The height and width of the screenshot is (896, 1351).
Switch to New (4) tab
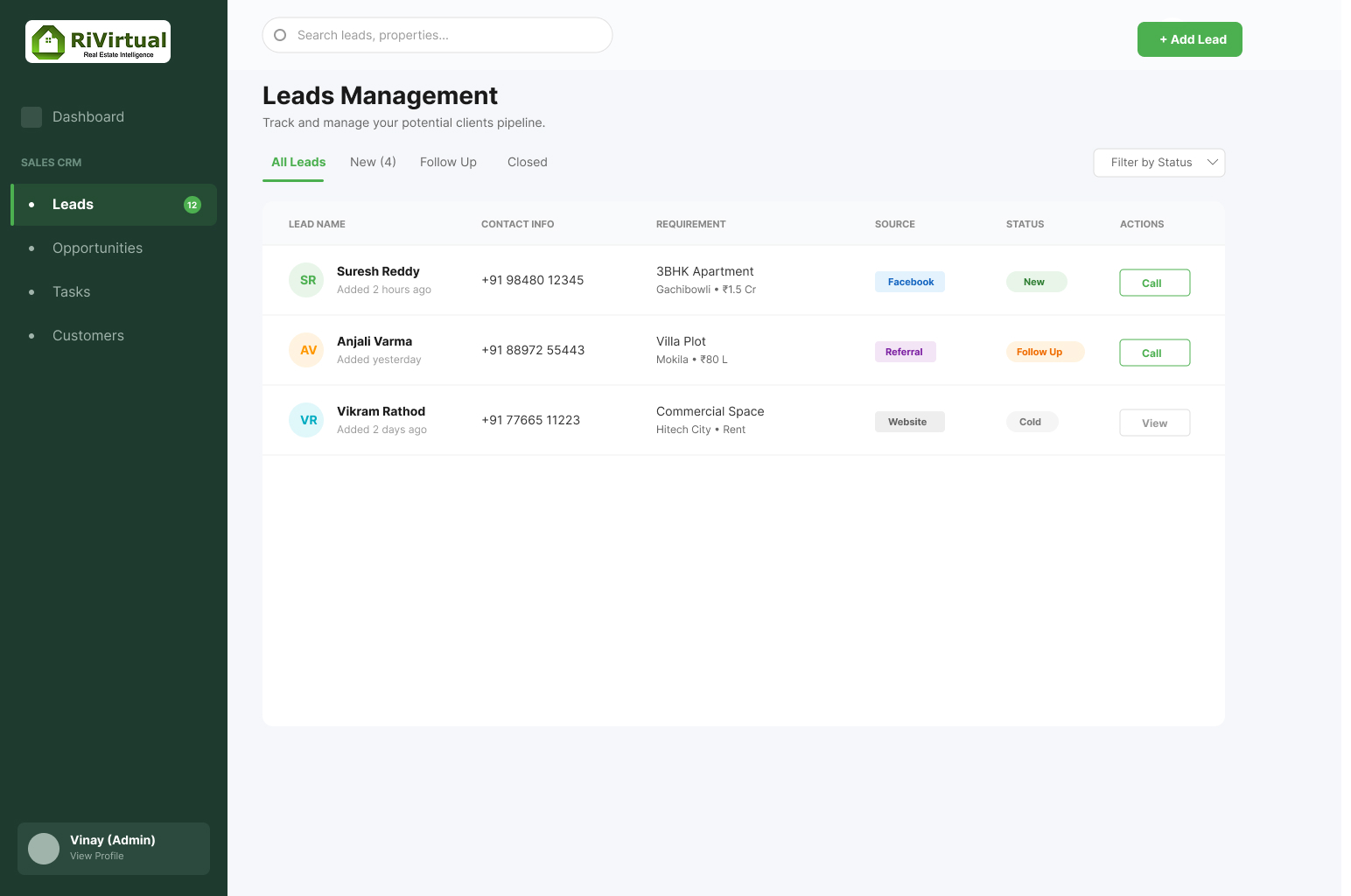[373, 162]
